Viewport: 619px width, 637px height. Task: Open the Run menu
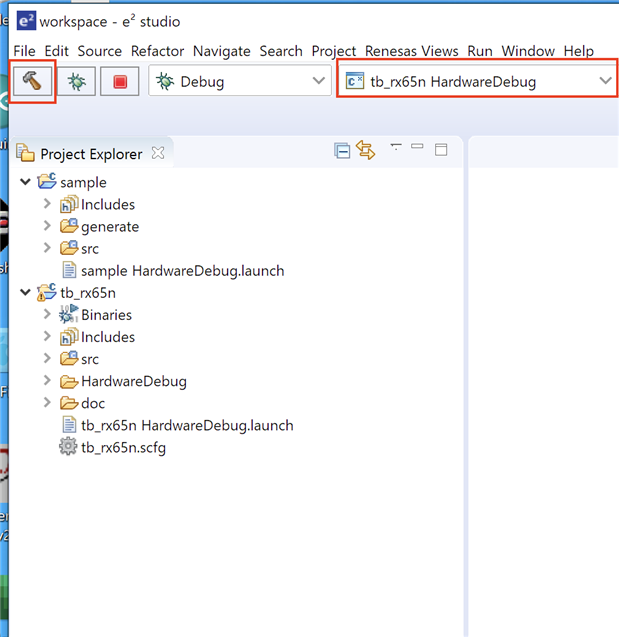(480, 51)
